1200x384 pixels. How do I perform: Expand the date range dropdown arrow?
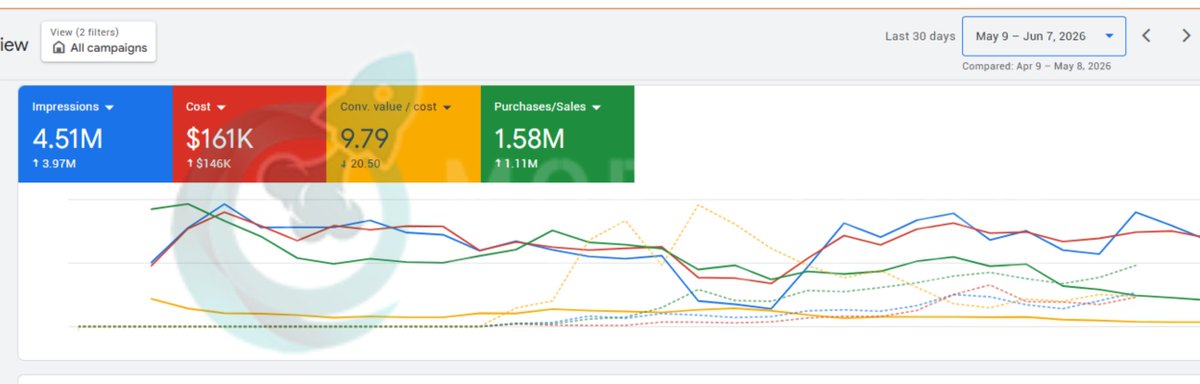pos(1109,36)
